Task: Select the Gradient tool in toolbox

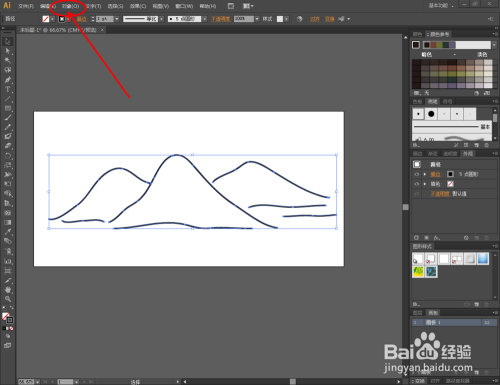Action: click(8, 222)
